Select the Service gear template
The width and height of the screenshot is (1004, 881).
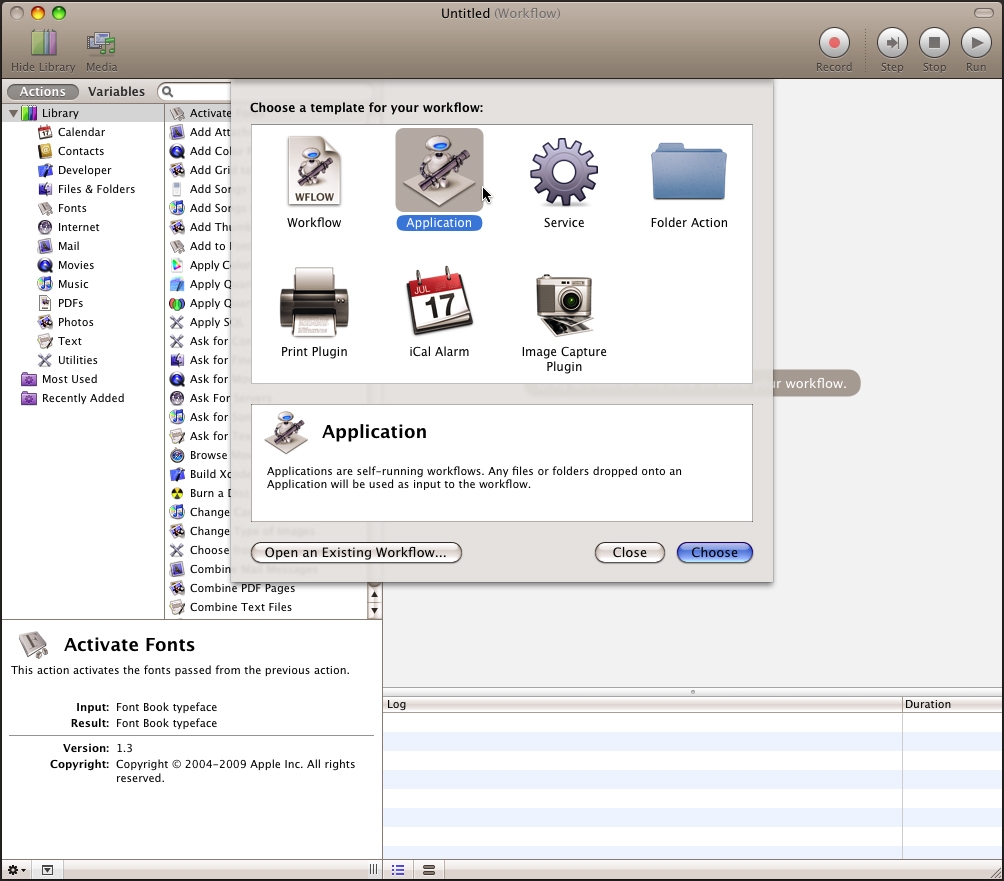click(563, 171)
